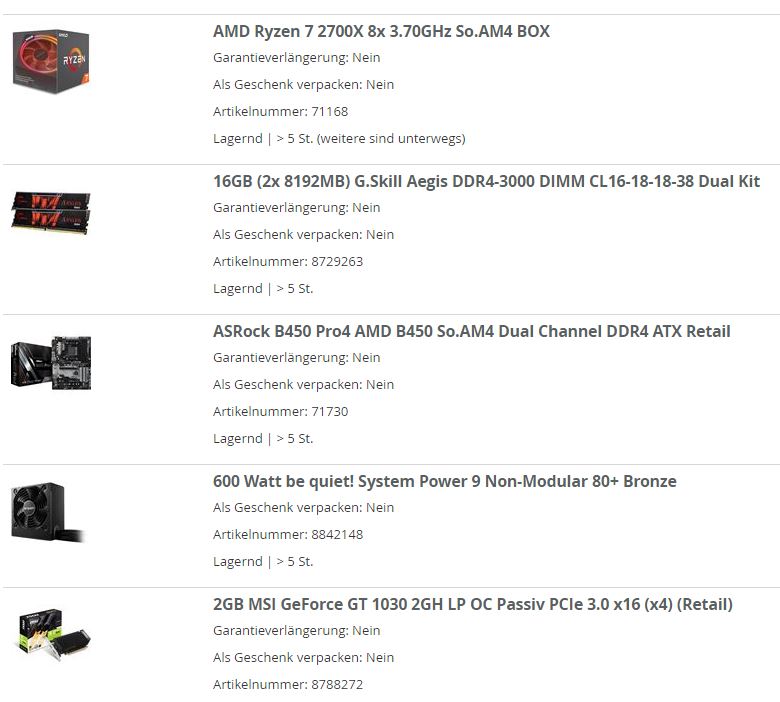Click Ryzen stock status 'weitere sind unterwegs'
This screenshot has height=702, width=780.
point(391,138)
